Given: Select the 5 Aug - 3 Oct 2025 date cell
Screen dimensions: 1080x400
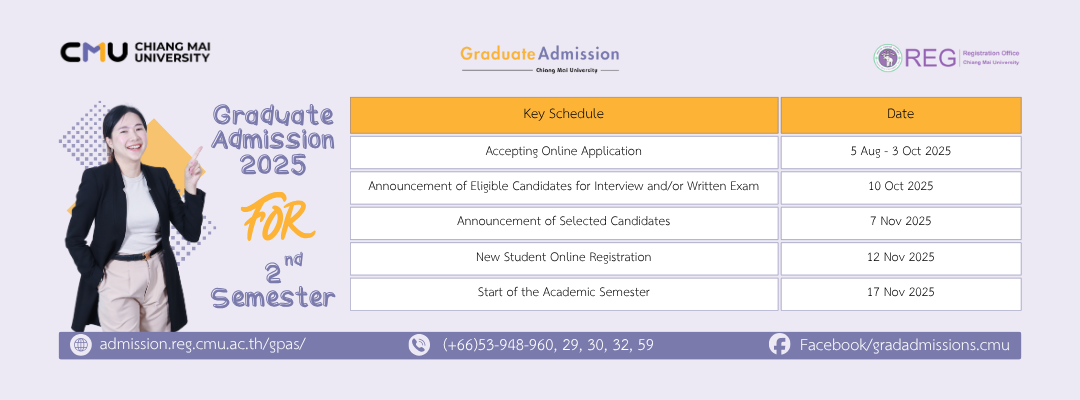Looking at the screenshot, I should 901,152.
